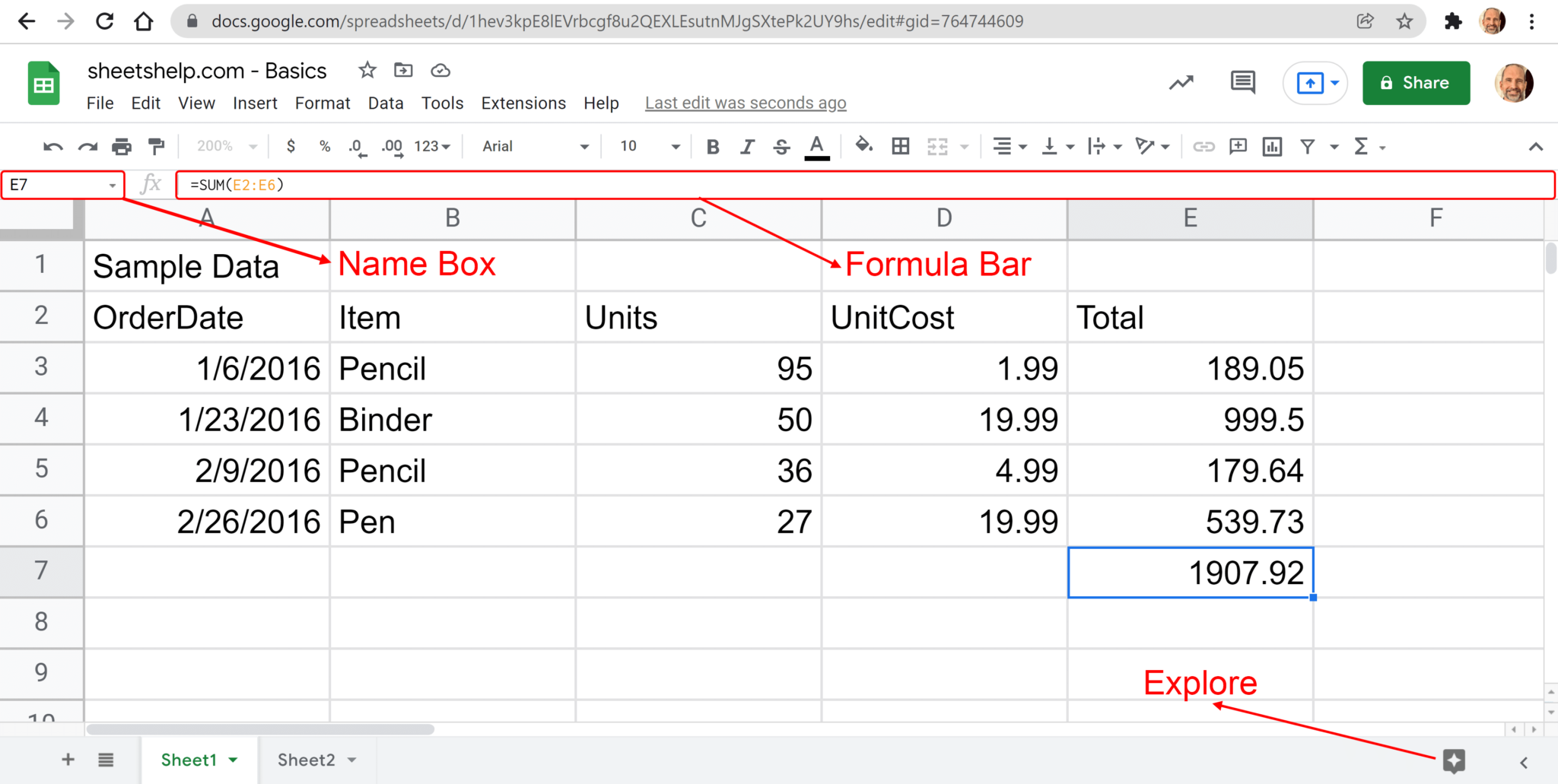
Task: Click the Decrease decimal places icon
Action: coord(356,146)
